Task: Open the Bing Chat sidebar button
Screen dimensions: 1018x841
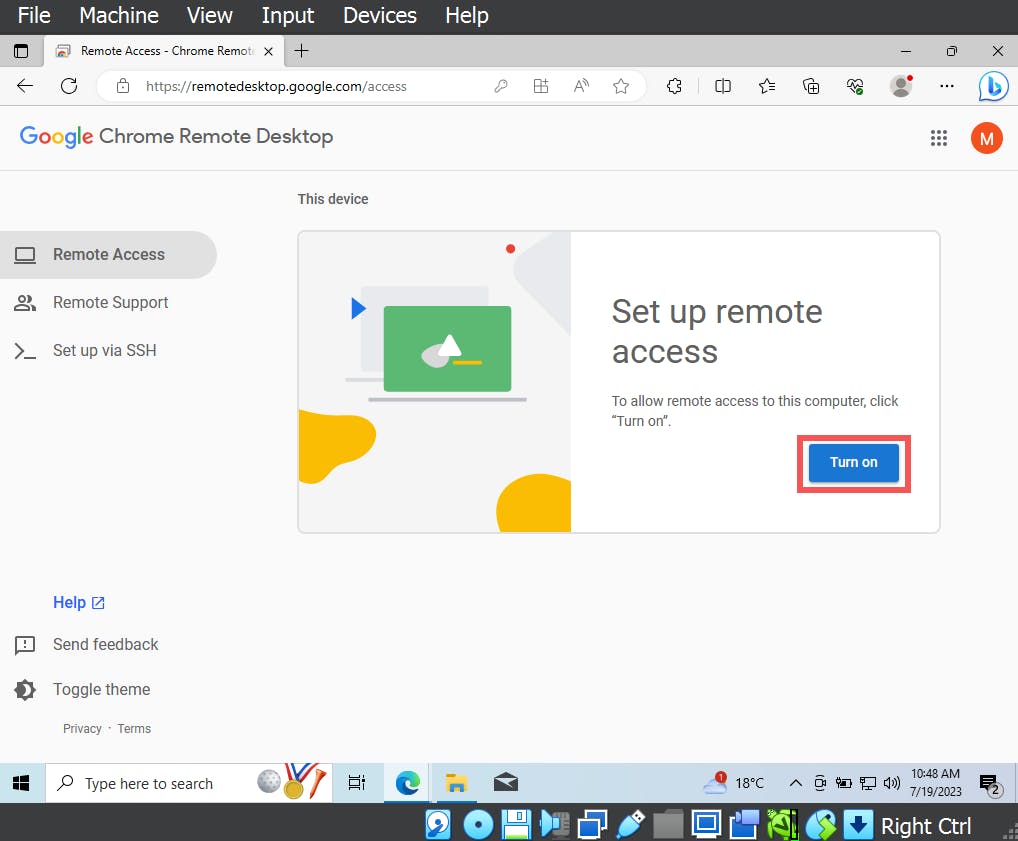Action: pyautogui.click(x=993, y=86)
